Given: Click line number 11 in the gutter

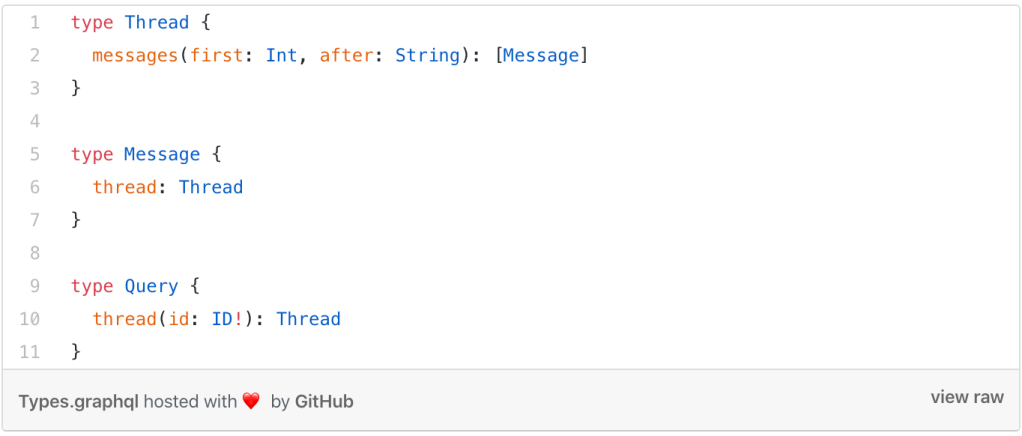Looking at the screenshot, I should (x=30, y=351).
